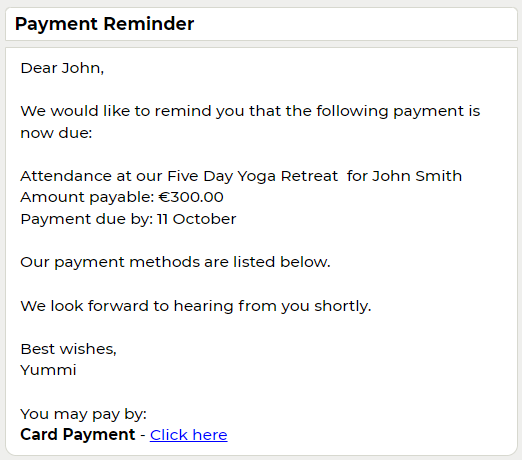Select the bold "Card Payment" label
The height and width of the screenshot is (460, 522).
pos(78,435)
